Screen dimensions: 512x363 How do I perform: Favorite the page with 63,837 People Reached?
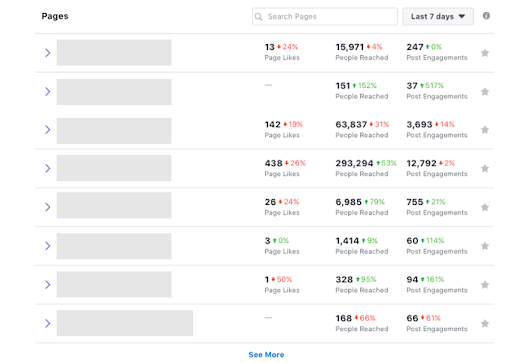click(x=485, y=130)
